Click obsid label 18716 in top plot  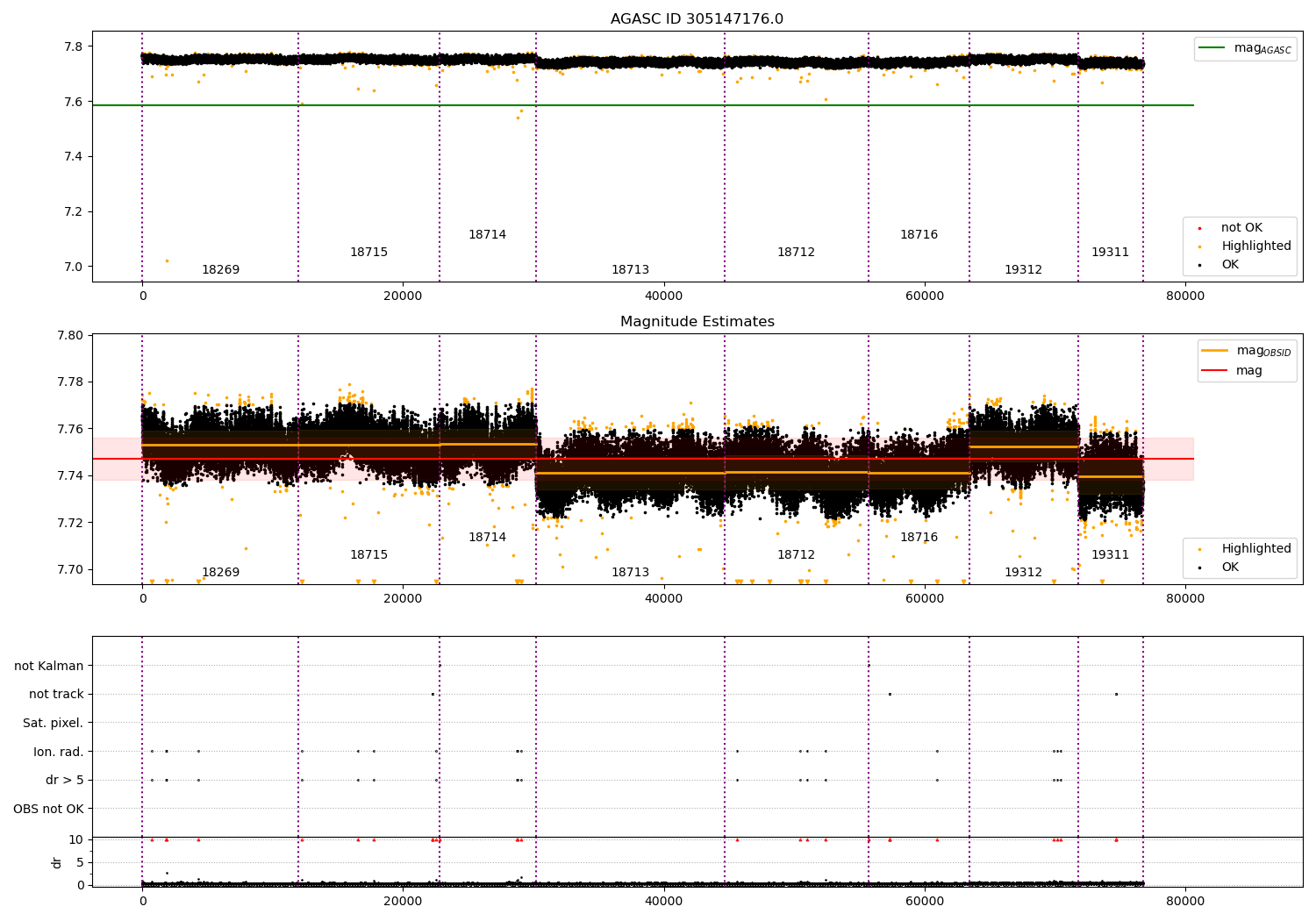pyautogui.click(x=919, y=235)
